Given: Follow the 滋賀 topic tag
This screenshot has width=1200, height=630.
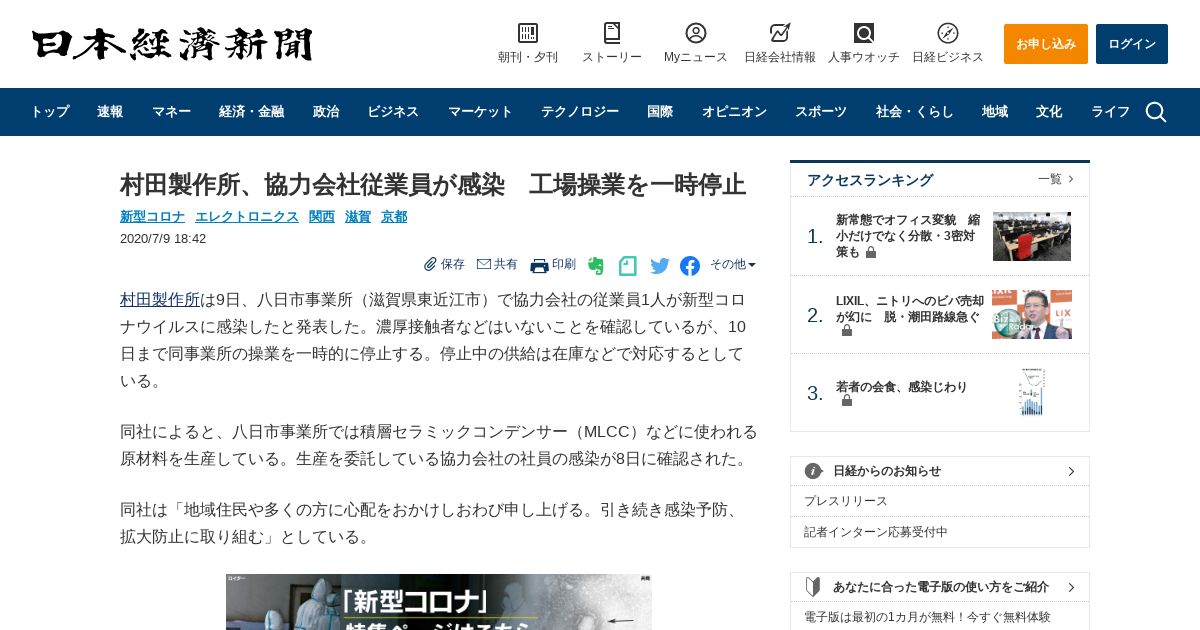Looking at the screenshot, I should 358,216.
